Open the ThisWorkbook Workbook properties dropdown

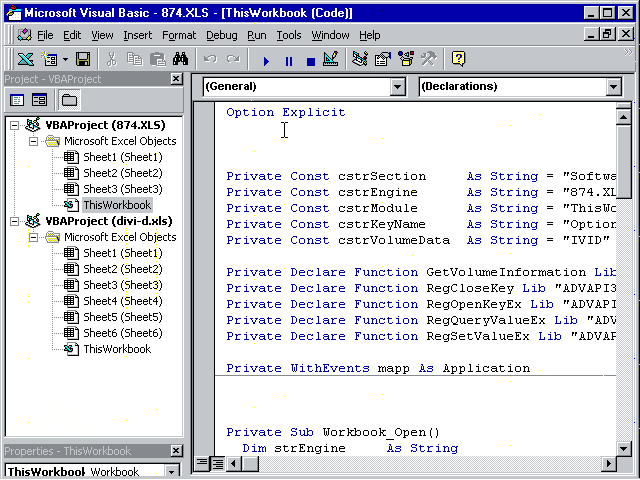(172, 472)
